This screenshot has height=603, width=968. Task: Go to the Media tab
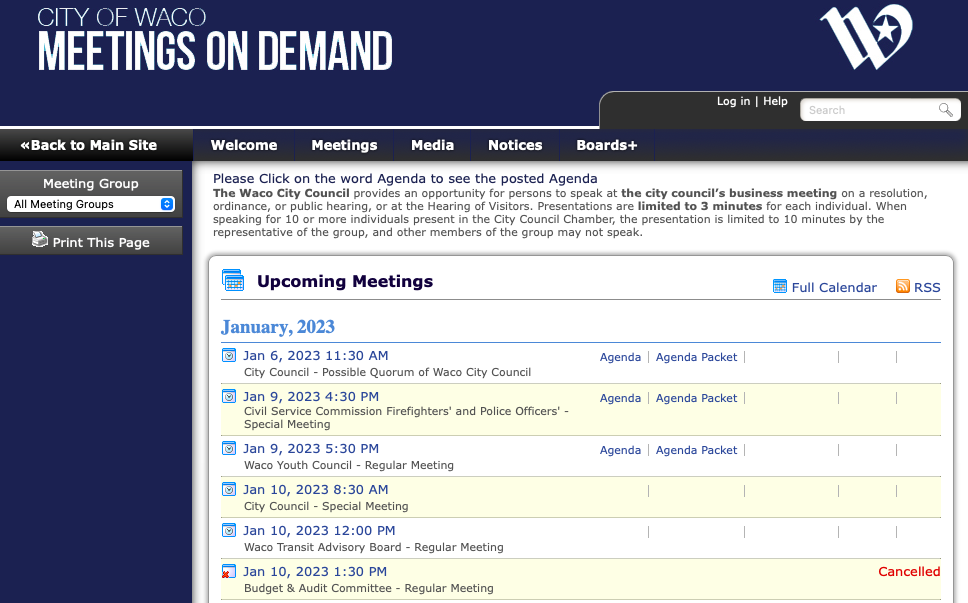pos(432,145)
